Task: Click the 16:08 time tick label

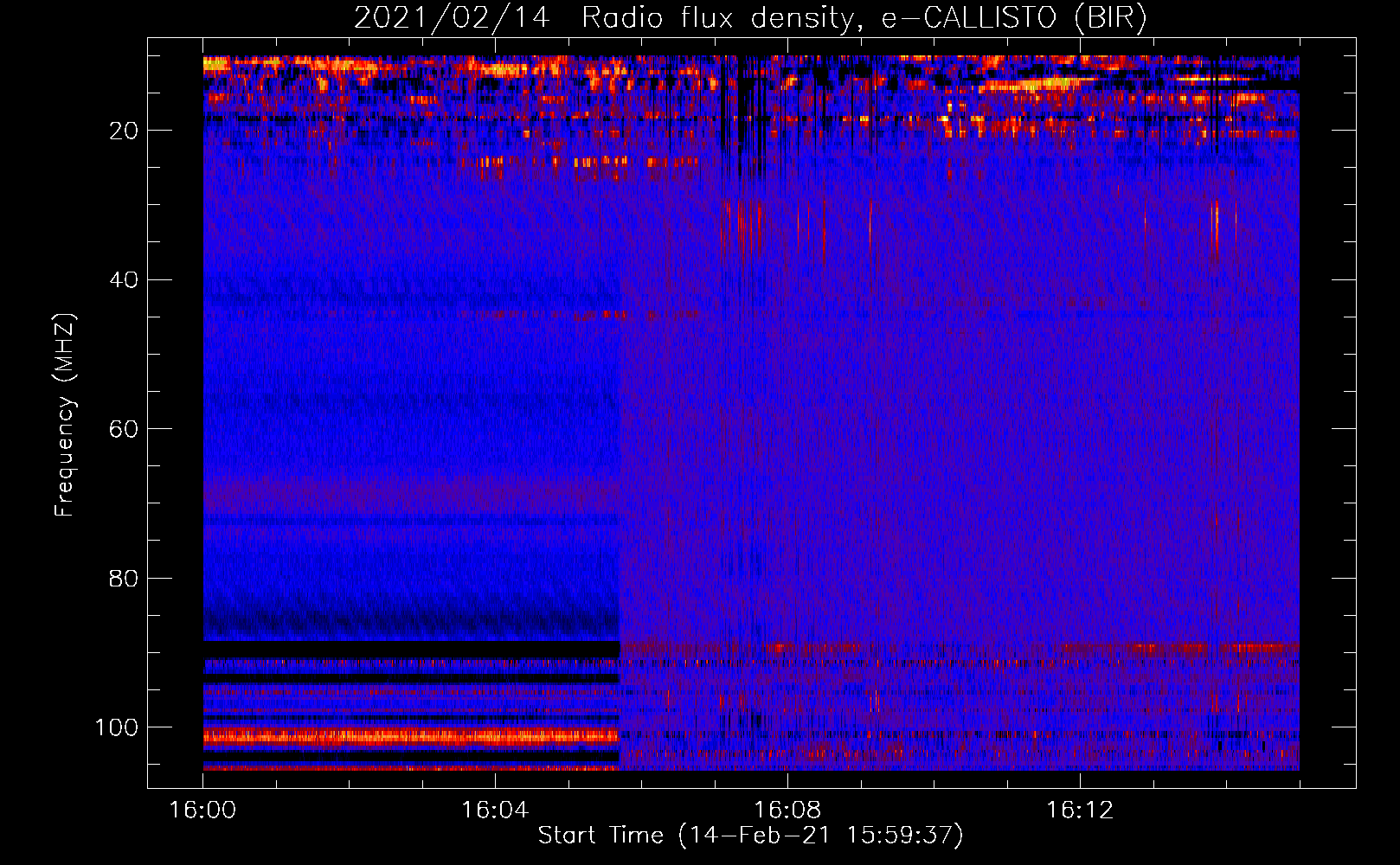Action: pos(787,811)
